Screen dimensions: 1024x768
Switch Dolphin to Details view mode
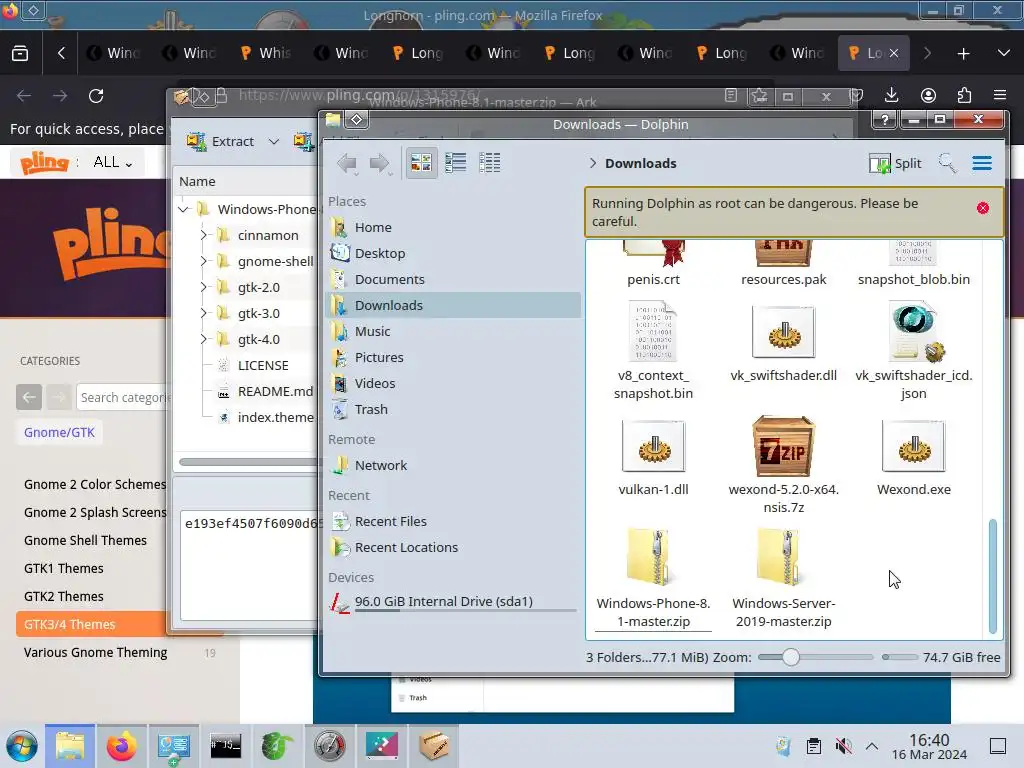[x=489, y=163]
